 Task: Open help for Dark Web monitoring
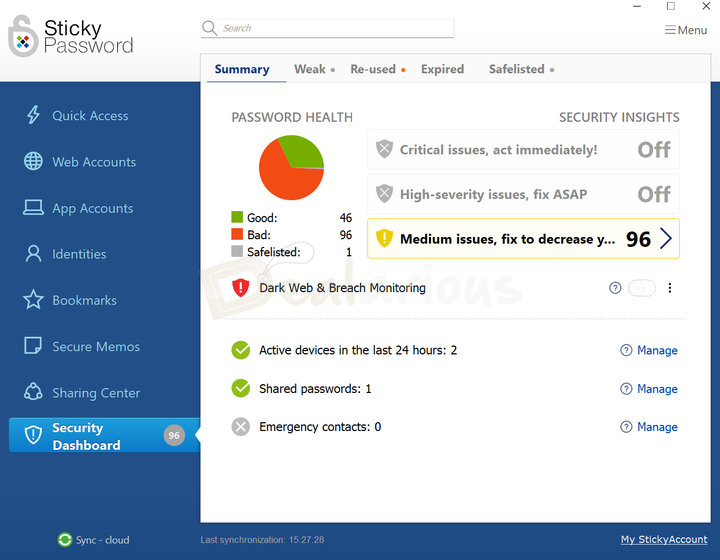[615, 288]
